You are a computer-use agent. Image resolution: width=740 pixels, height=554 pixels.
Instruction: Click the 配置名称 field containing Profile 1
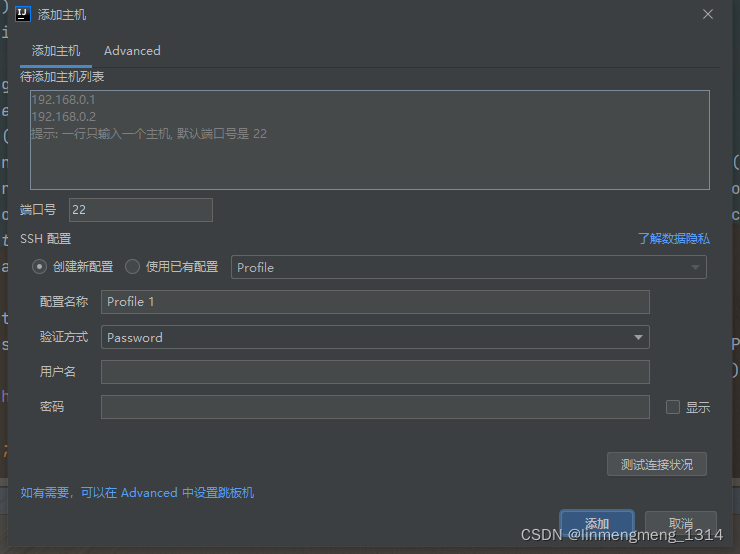coord(375,302)
